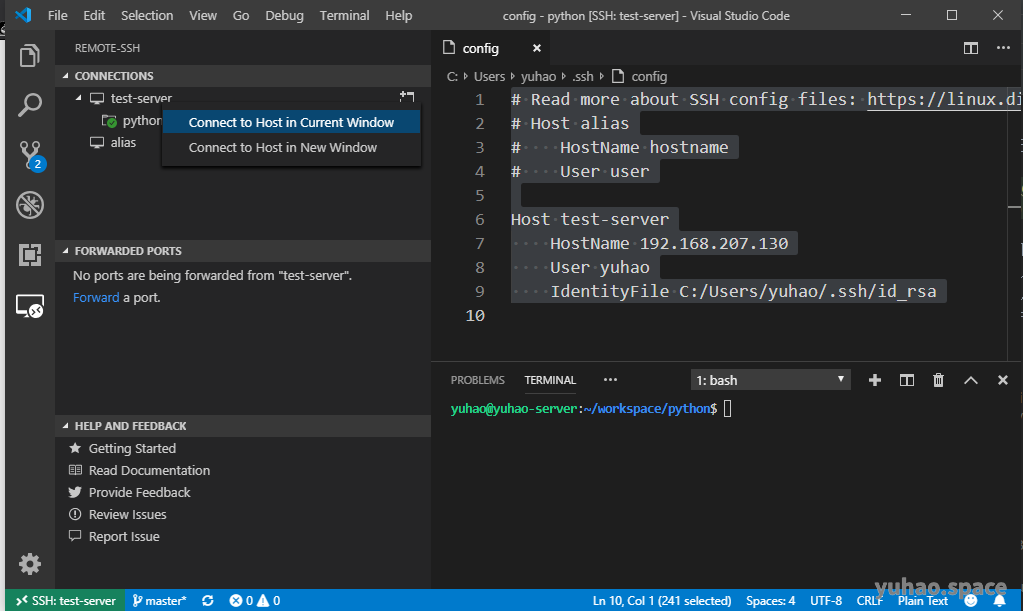Open the Manage gear icon
1023x611 pixels.
click(x=29, y=563)
